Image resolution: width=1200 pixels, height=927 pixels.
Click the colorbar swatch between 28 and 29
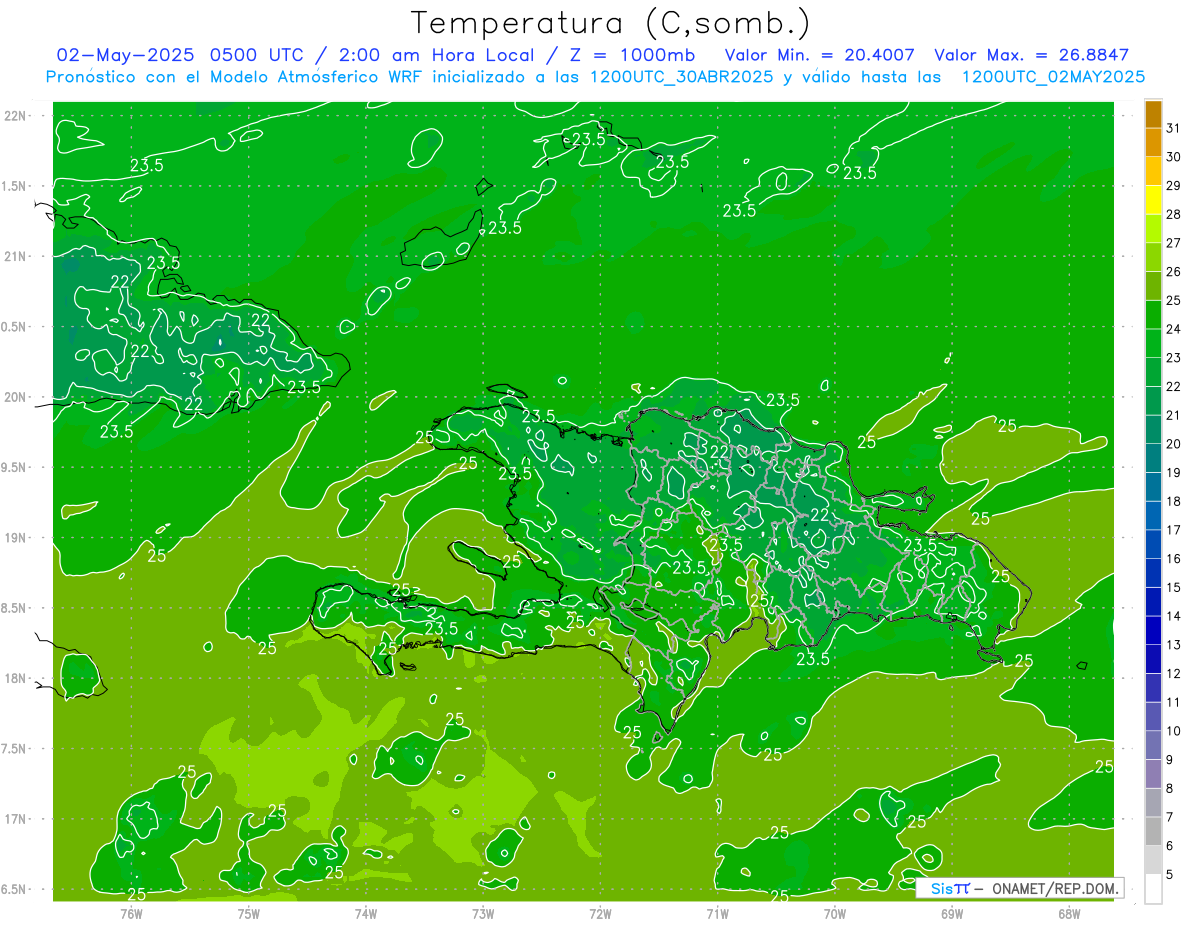coord(1153,200)
